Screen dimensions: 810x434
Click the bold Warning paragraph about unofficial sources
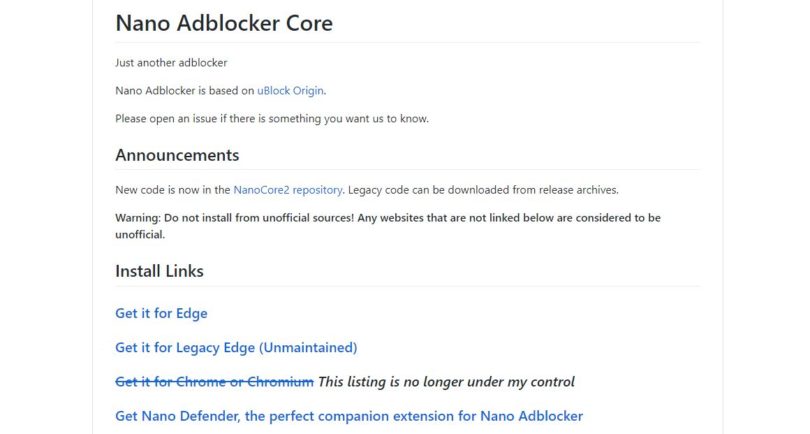[388, 226]
